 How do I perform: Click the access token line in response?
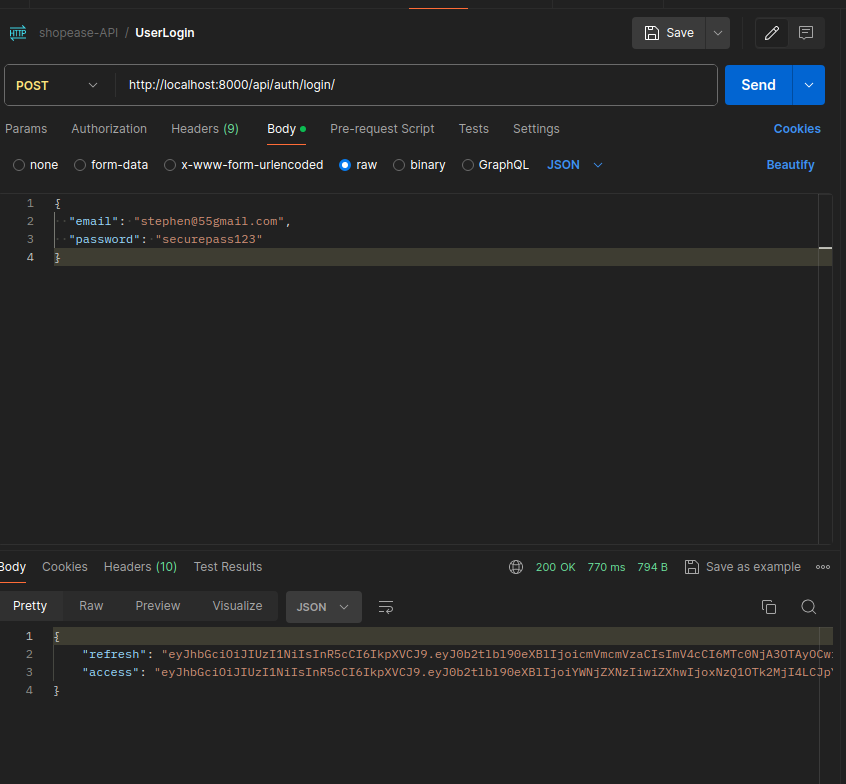(x=458, y=672)
